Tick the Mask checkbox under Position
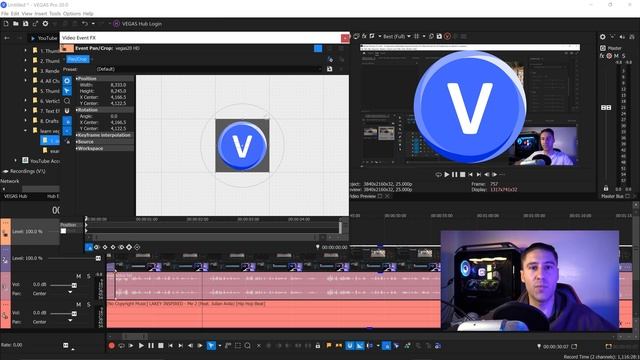640x360 pixels. [x=63, y=231]
